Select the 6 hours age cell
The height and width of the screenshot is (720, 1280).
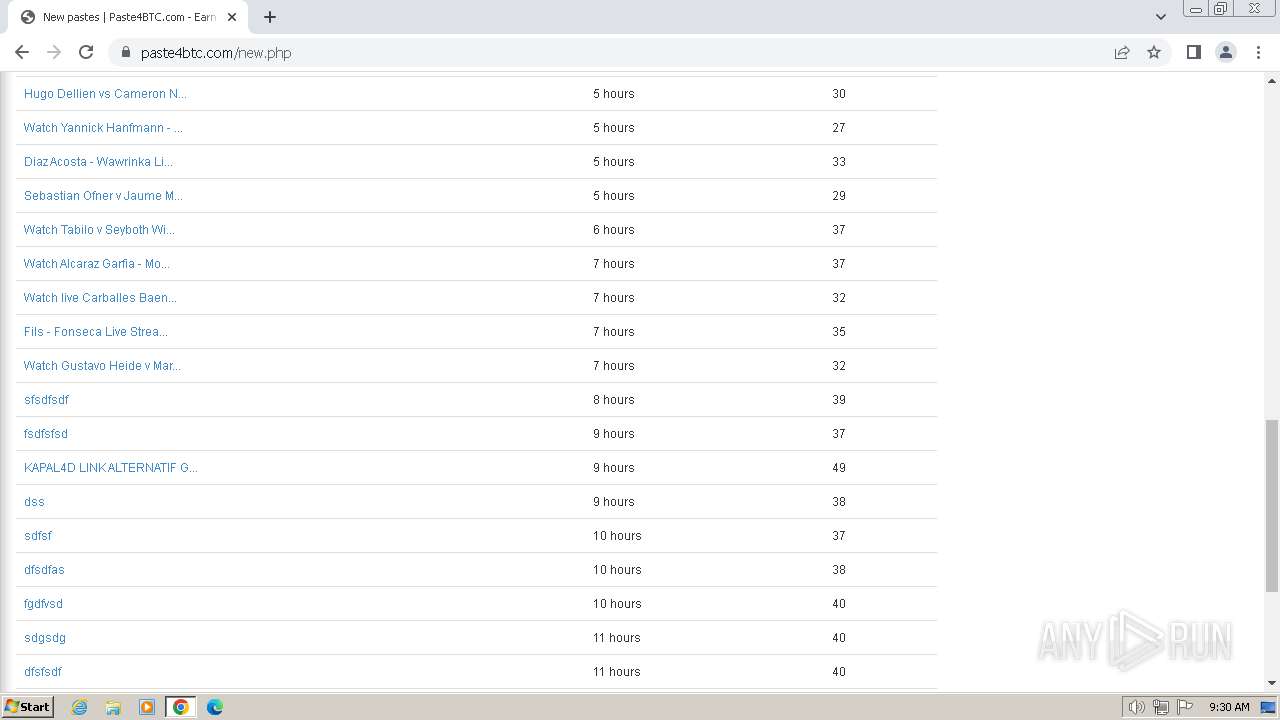point(614,230)
